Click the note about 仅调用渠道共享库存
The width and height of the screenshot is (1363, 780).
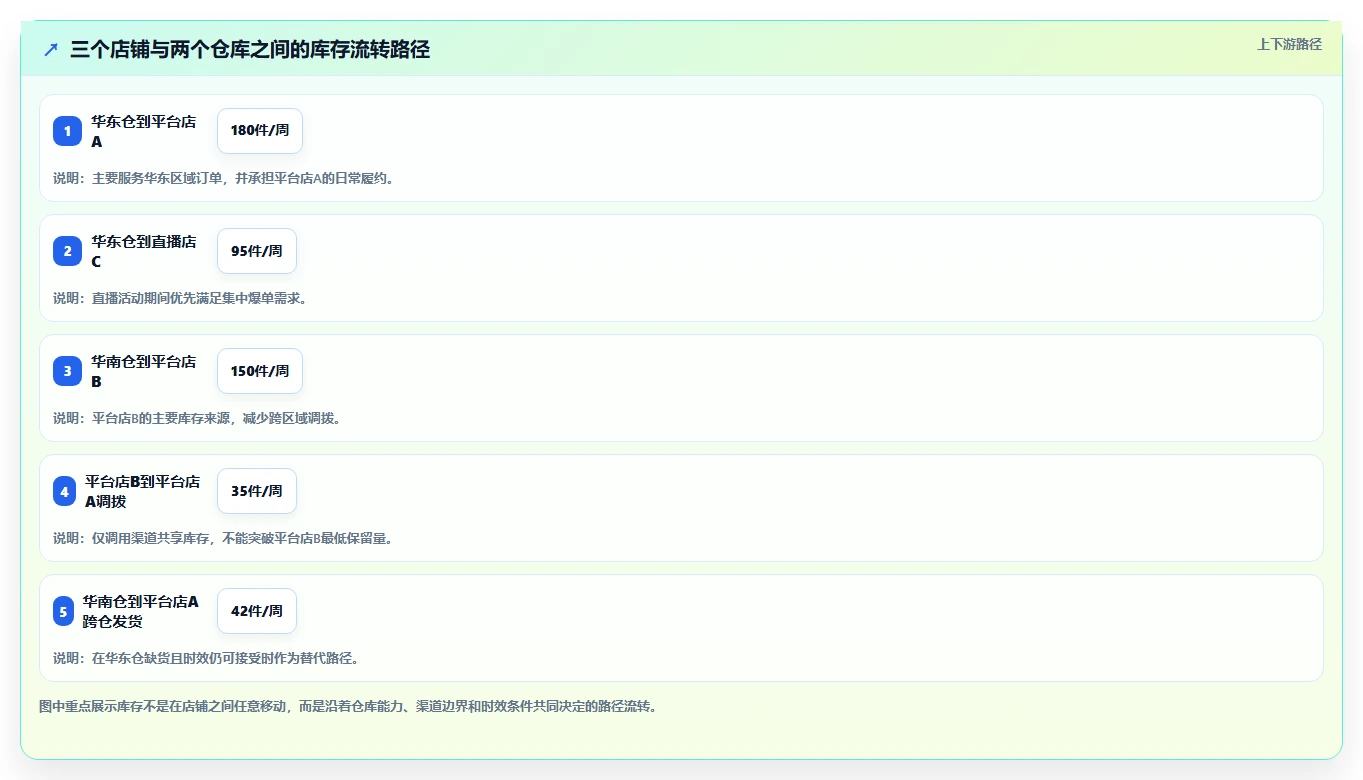224,538
